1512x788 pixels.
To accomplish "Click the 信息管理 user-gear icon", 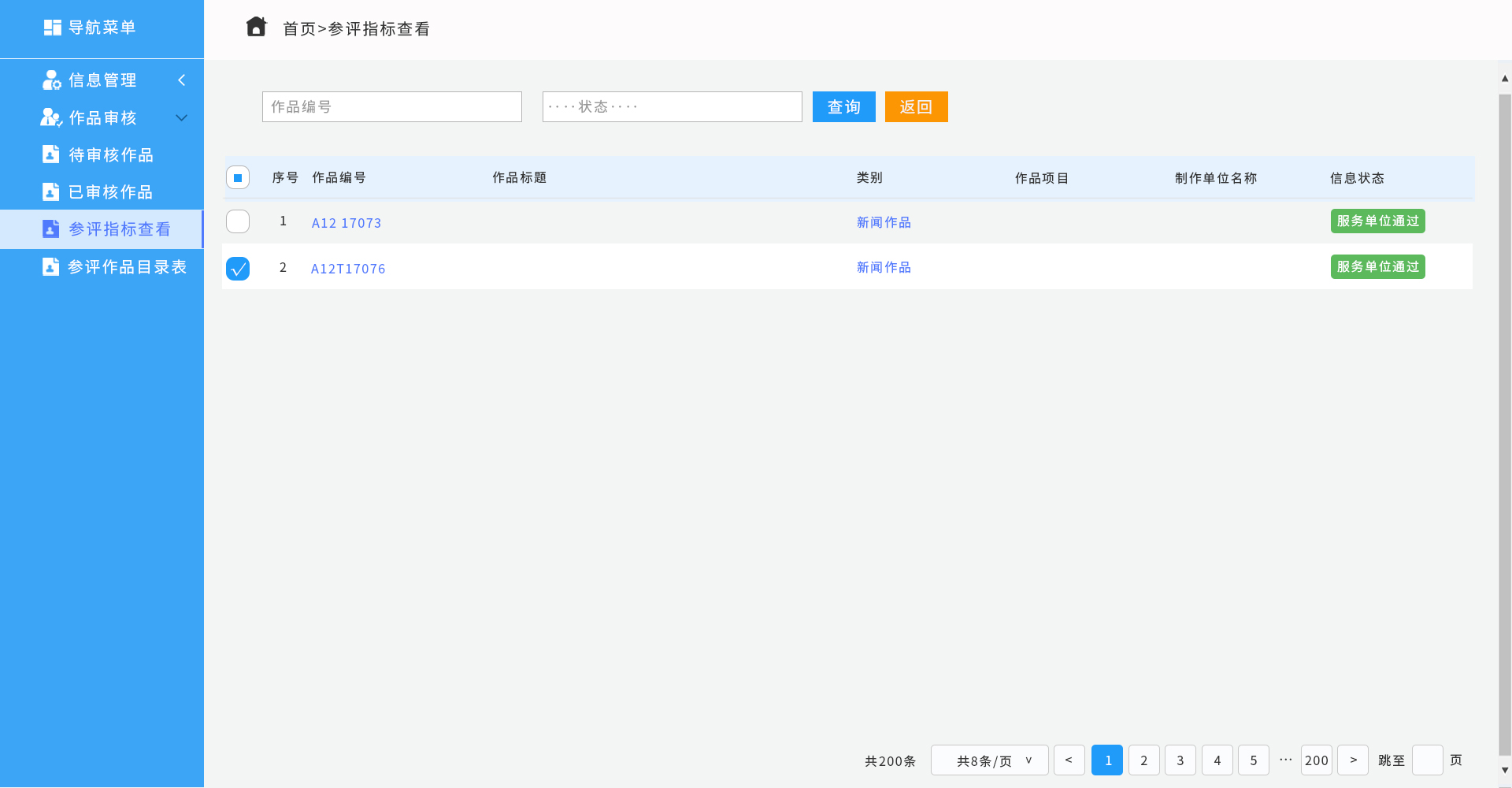I will pos(51,80).
